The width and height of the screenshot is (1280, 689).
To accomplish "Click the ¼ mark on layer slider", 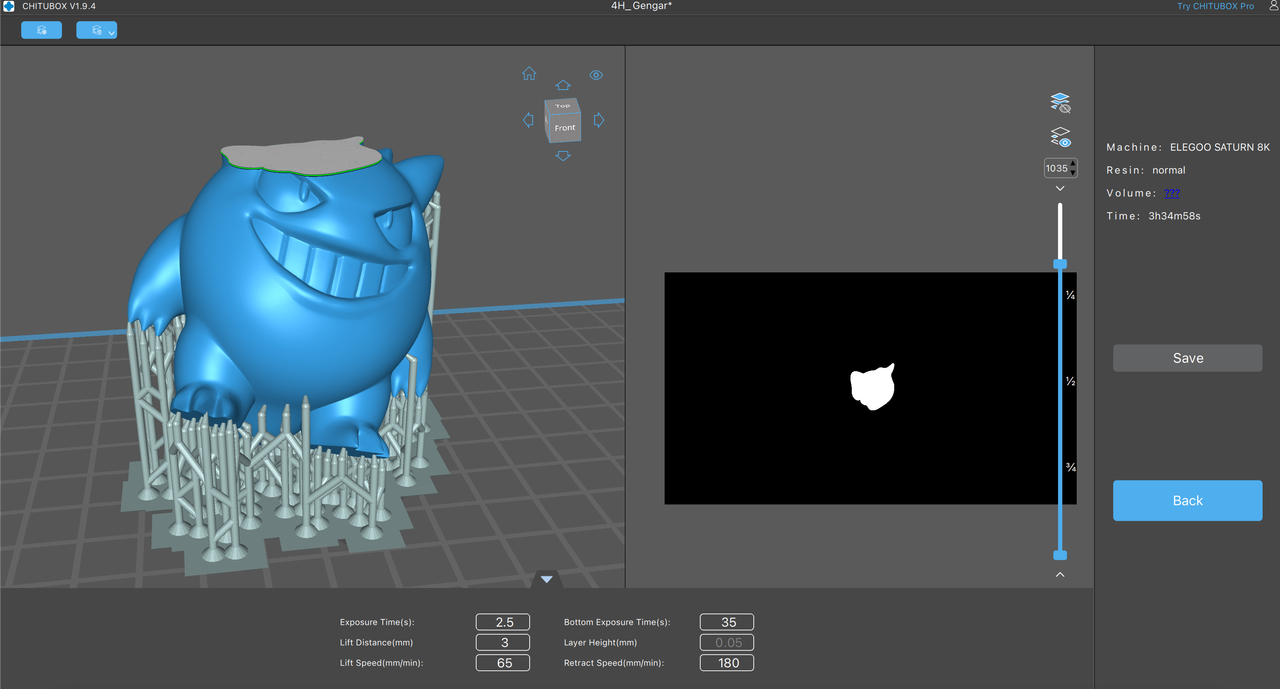I will click(1070, 296).
